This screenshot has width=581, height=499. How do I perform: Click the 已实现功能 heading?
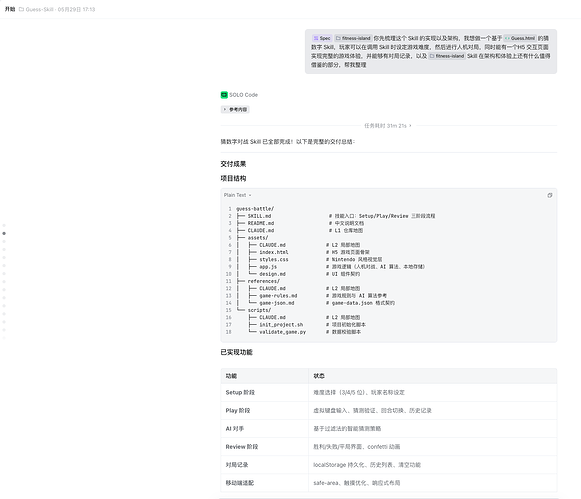click(x=236, y=352)
